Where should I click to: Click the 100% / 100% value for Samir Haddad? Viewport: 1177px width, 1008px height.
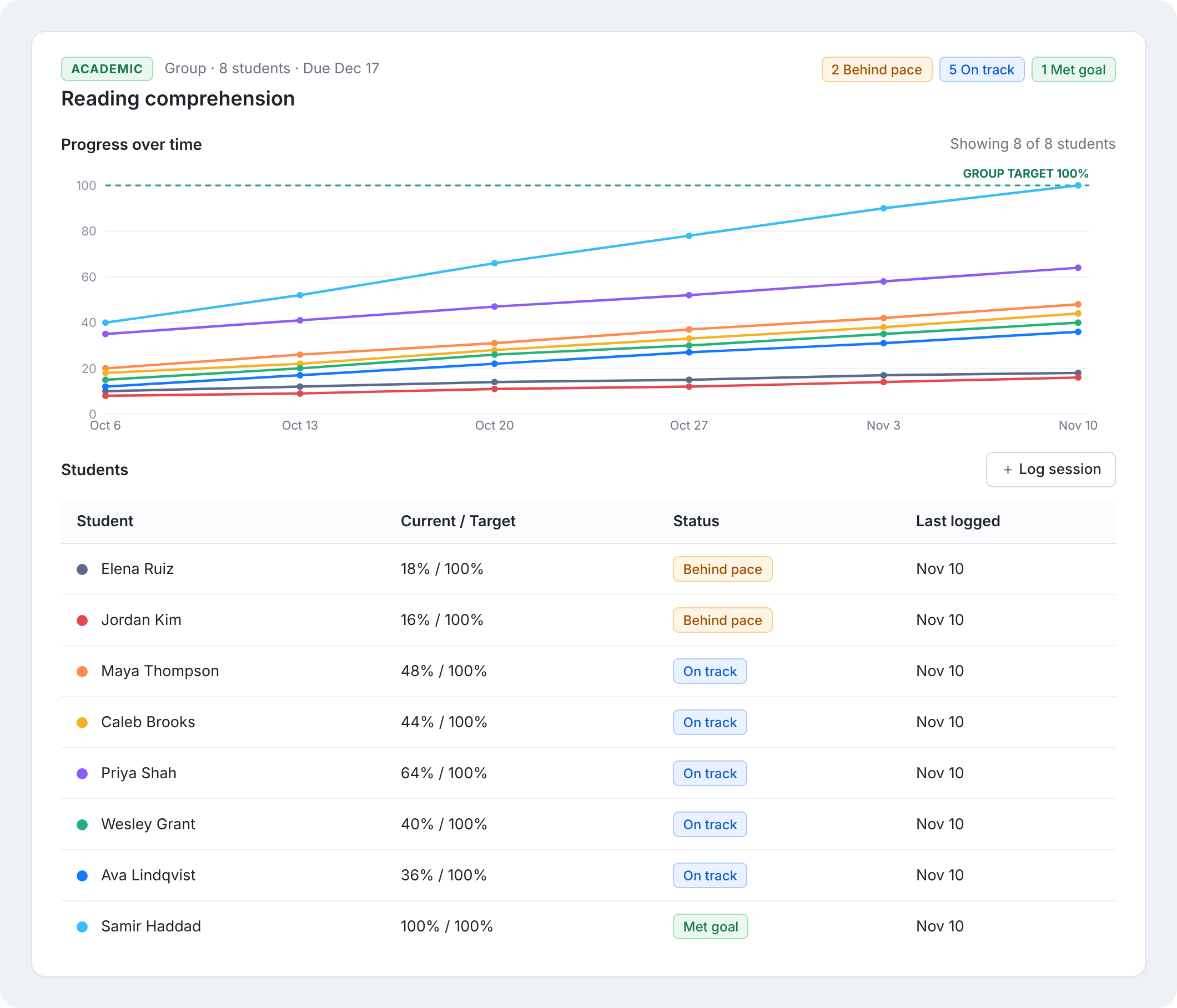(447, 927)
